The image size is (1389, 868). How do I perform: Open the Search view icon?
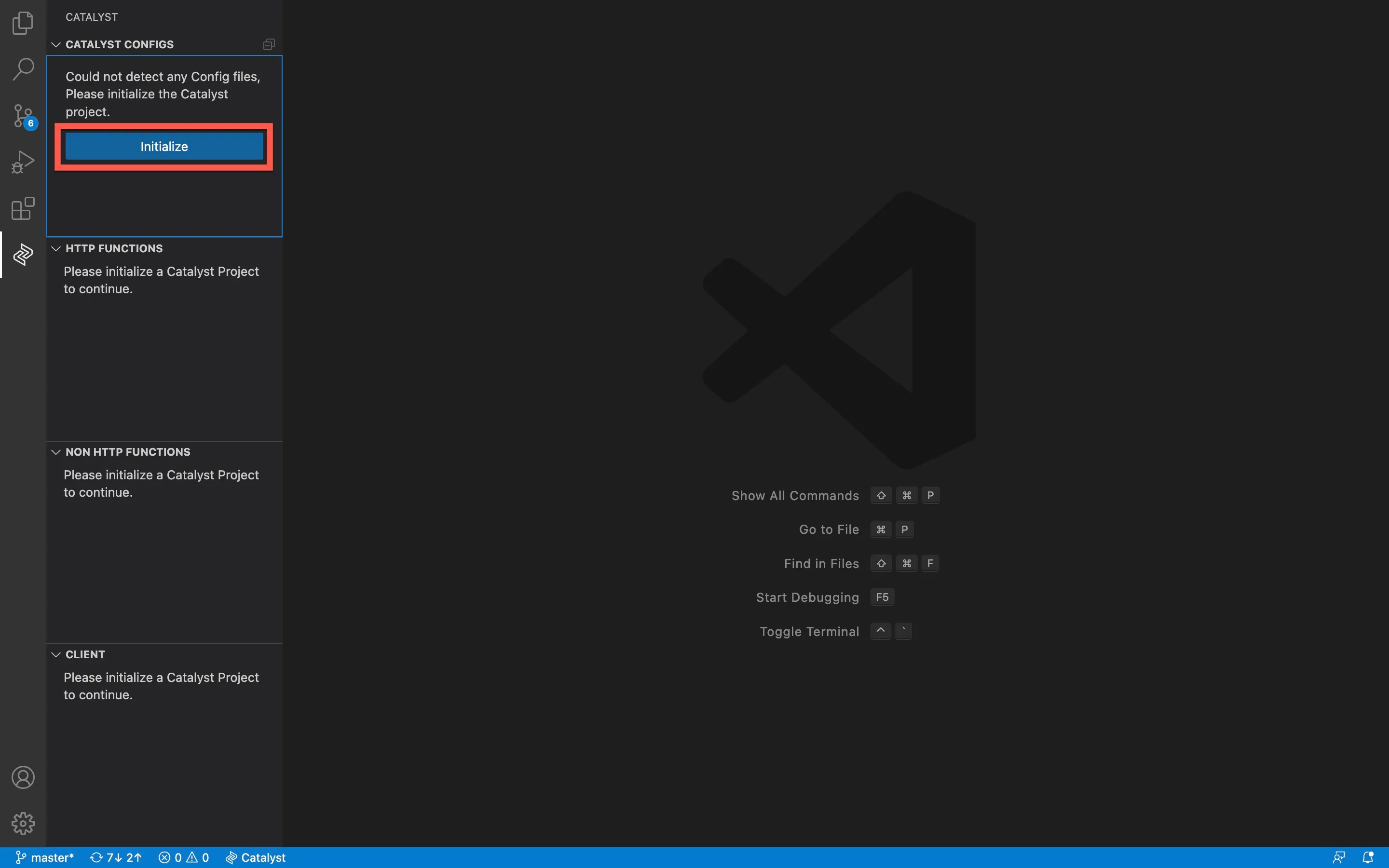tap(23, 69)
